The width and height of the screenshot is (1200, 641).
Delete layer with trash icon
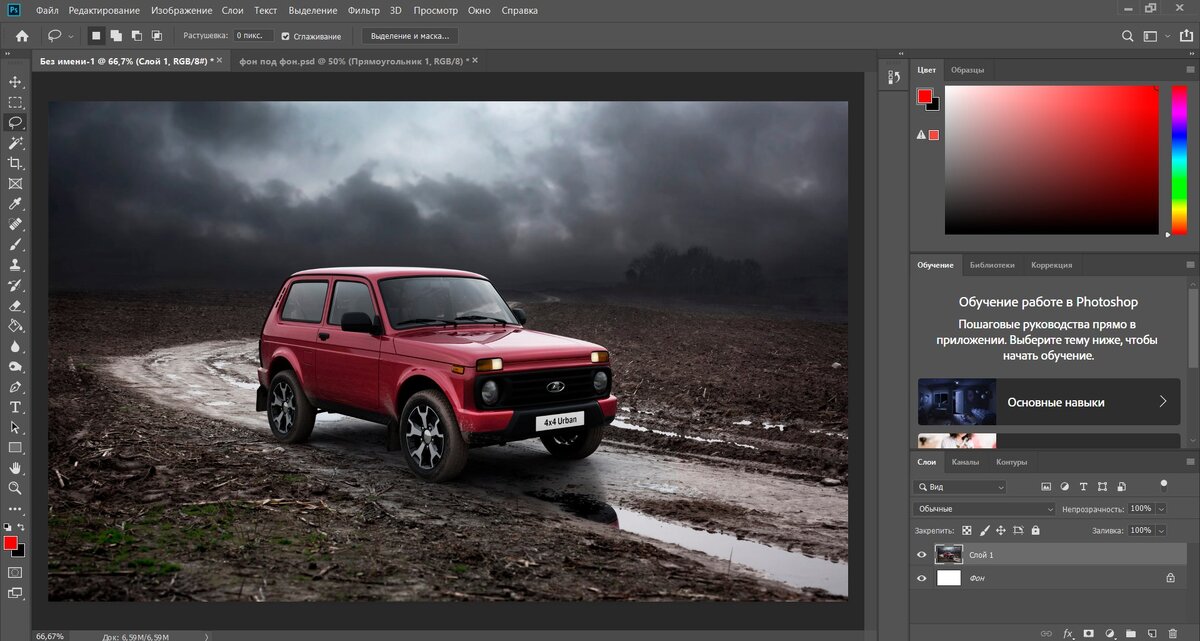pos(1173,633)
